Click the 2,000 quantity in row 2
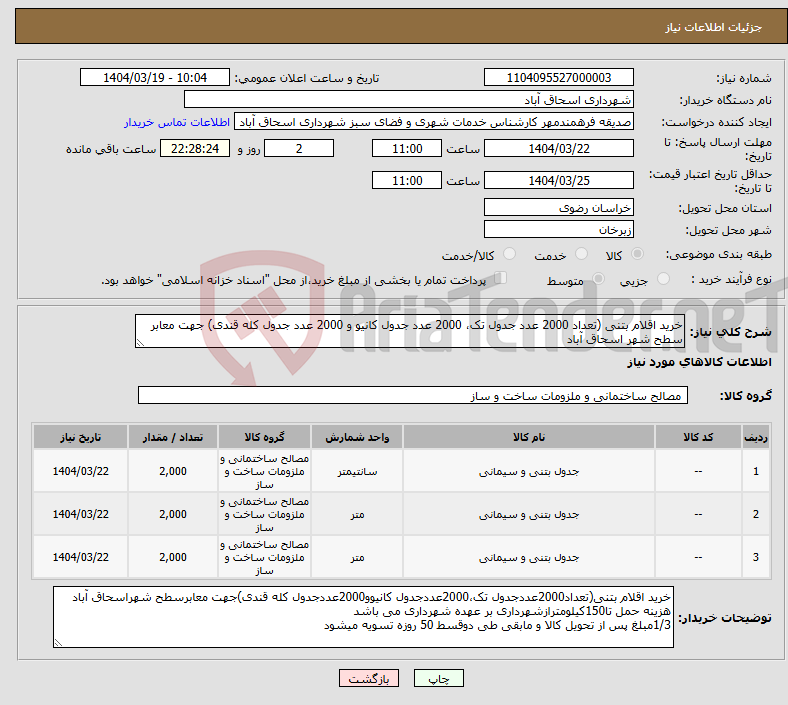Image resolution: width=788 pixels, height=705 pixels. (173, 514)
